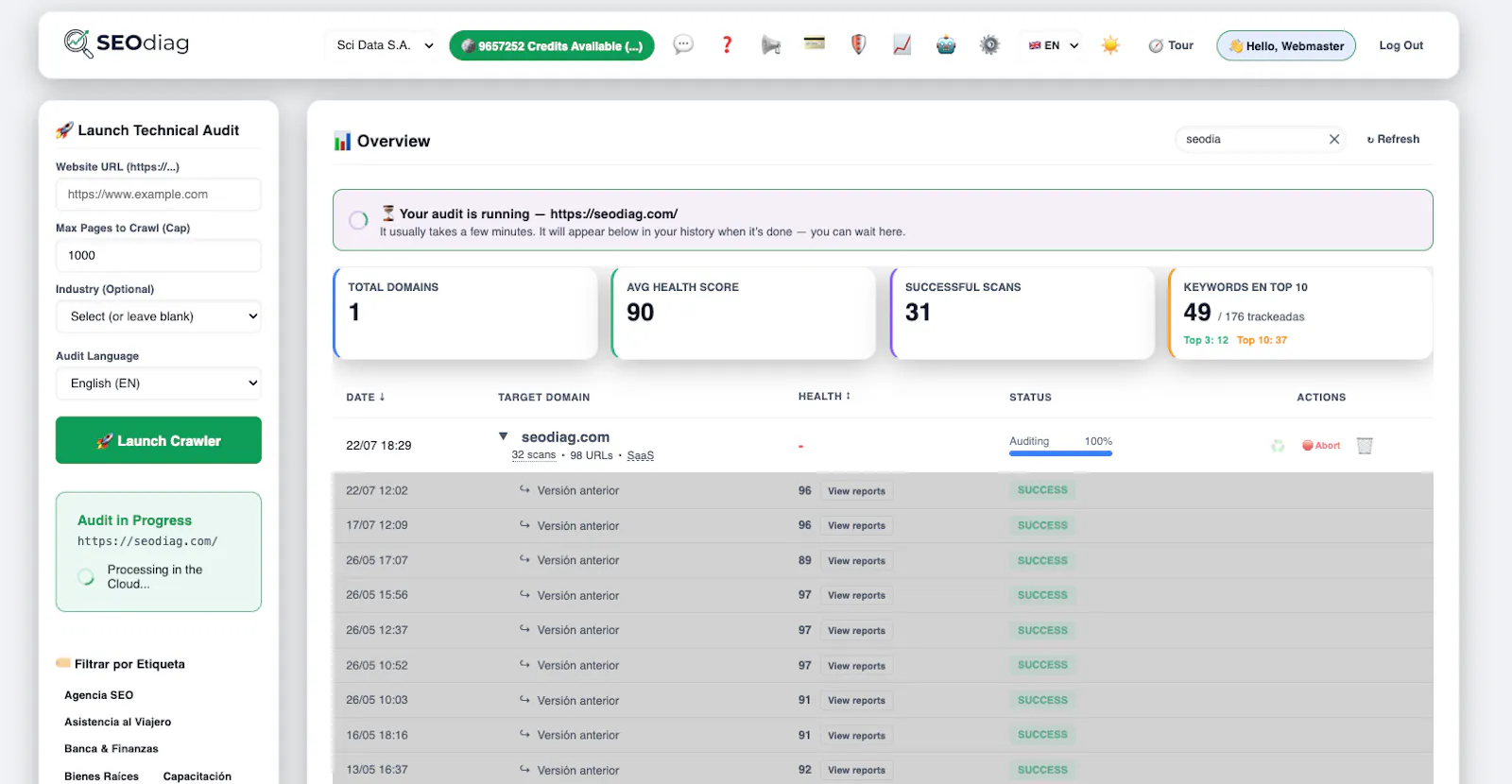Click the '32 scans' link
This screenshot has width=1512, height=784.
tap(534, 455)
